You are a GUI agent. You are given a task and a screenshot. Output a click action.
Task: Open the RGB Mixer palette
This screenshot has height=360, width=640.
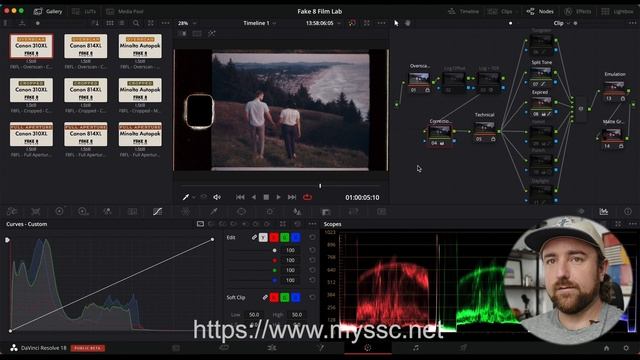(x=107, y=211)
